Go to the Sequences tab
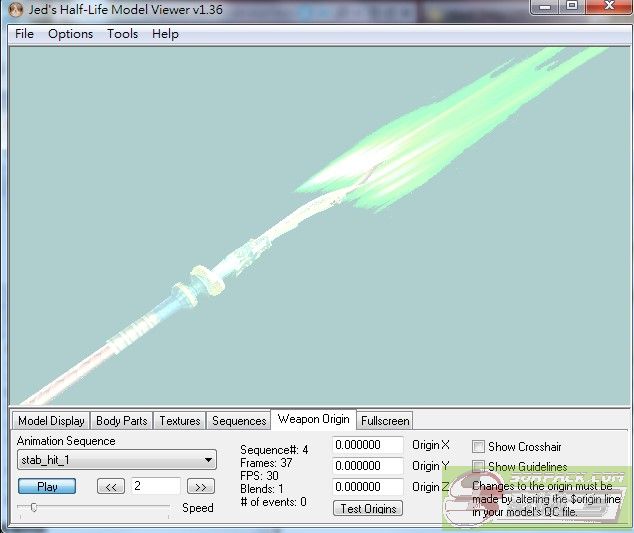634x533 pixels. 239,421
